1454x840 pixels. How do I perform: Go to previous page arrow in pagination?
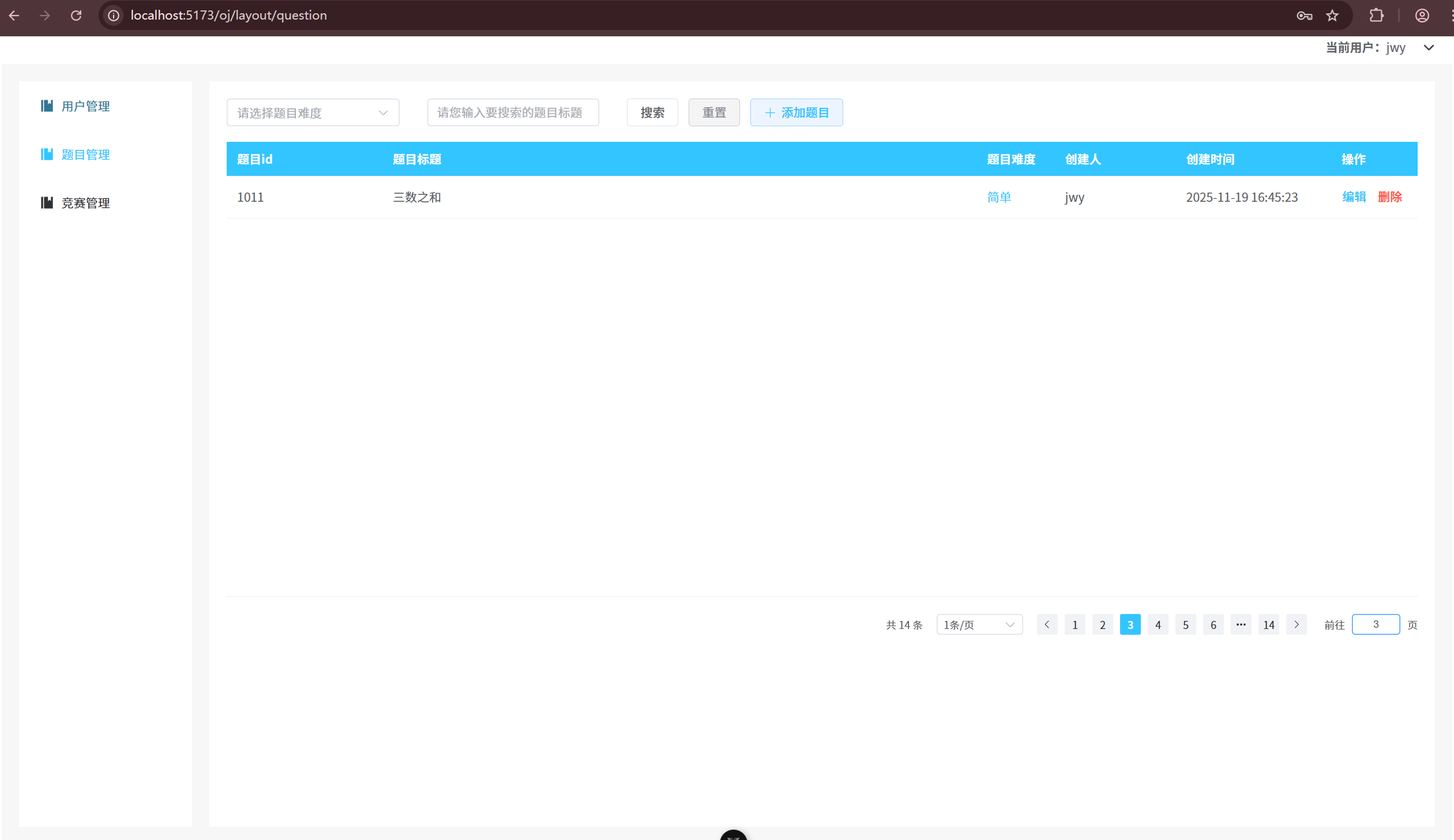(1047, 624)
